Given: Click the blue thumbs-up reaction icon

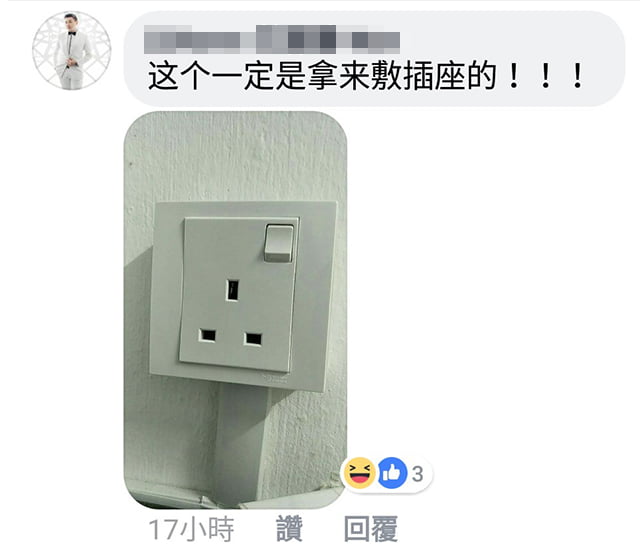Looking at the screenshot, I should 393,473.
